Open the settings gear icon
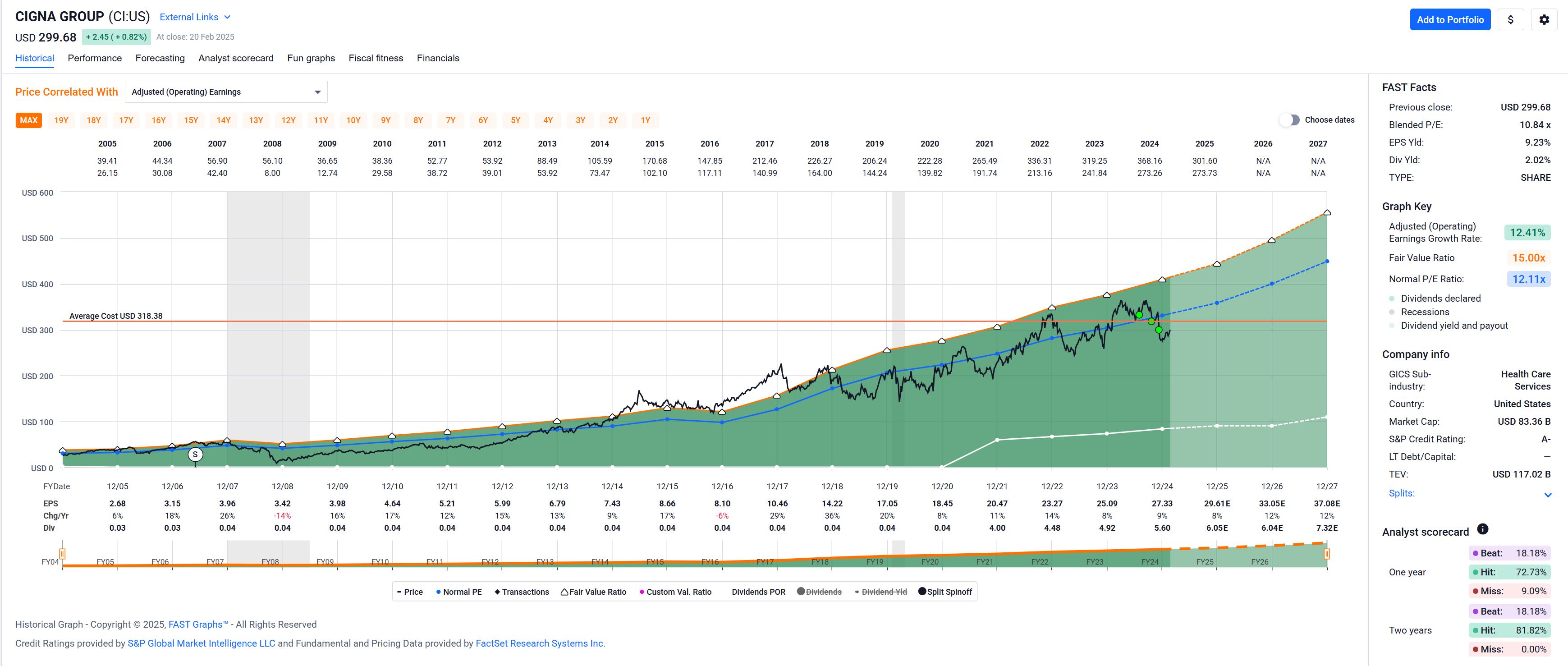Viewport: 1568px width, 666px height. [1544, 19]
